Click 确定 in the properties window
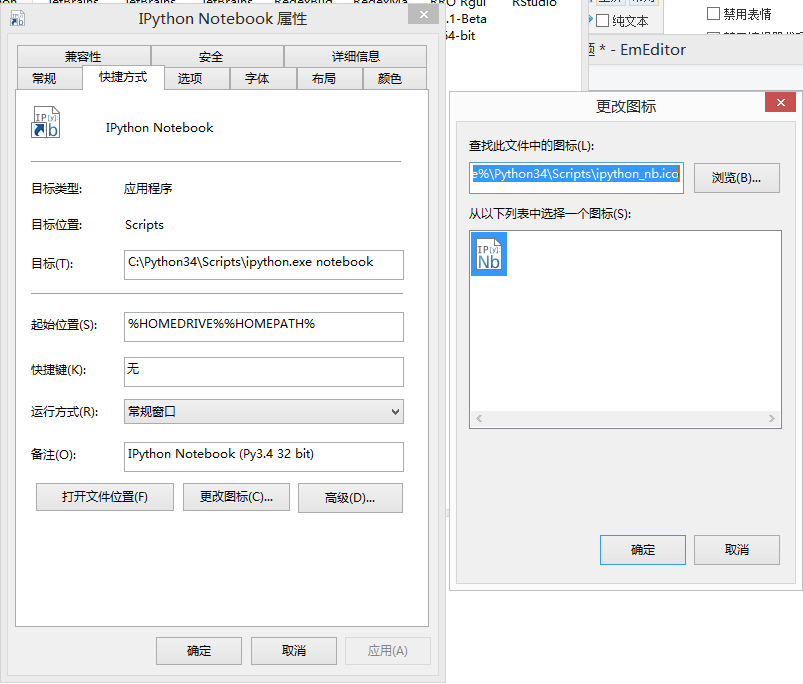This screenshot has height=684, width=803. click(199, 651)
